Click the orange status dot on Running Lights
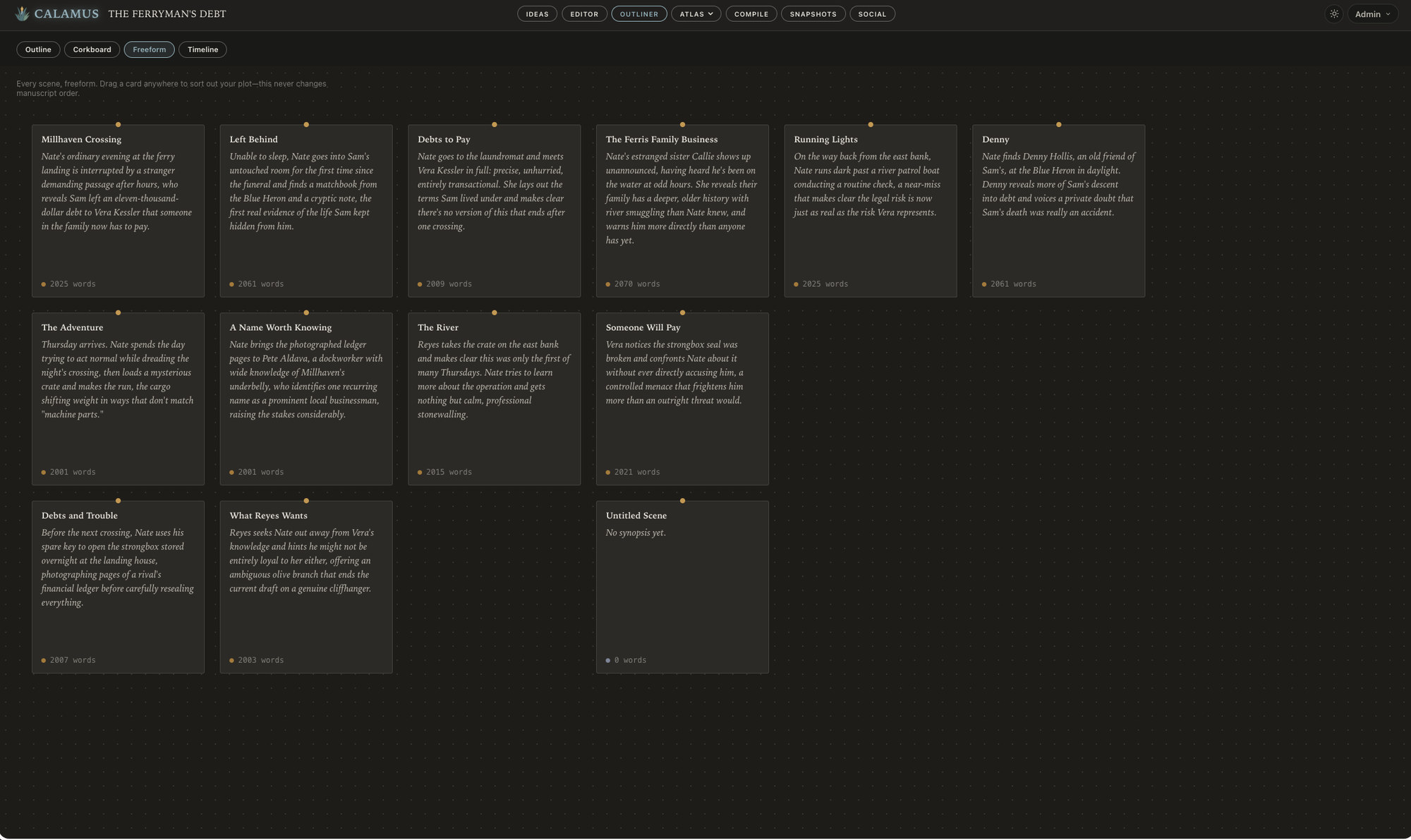1411x840 pixels. (x=796, y=284)
